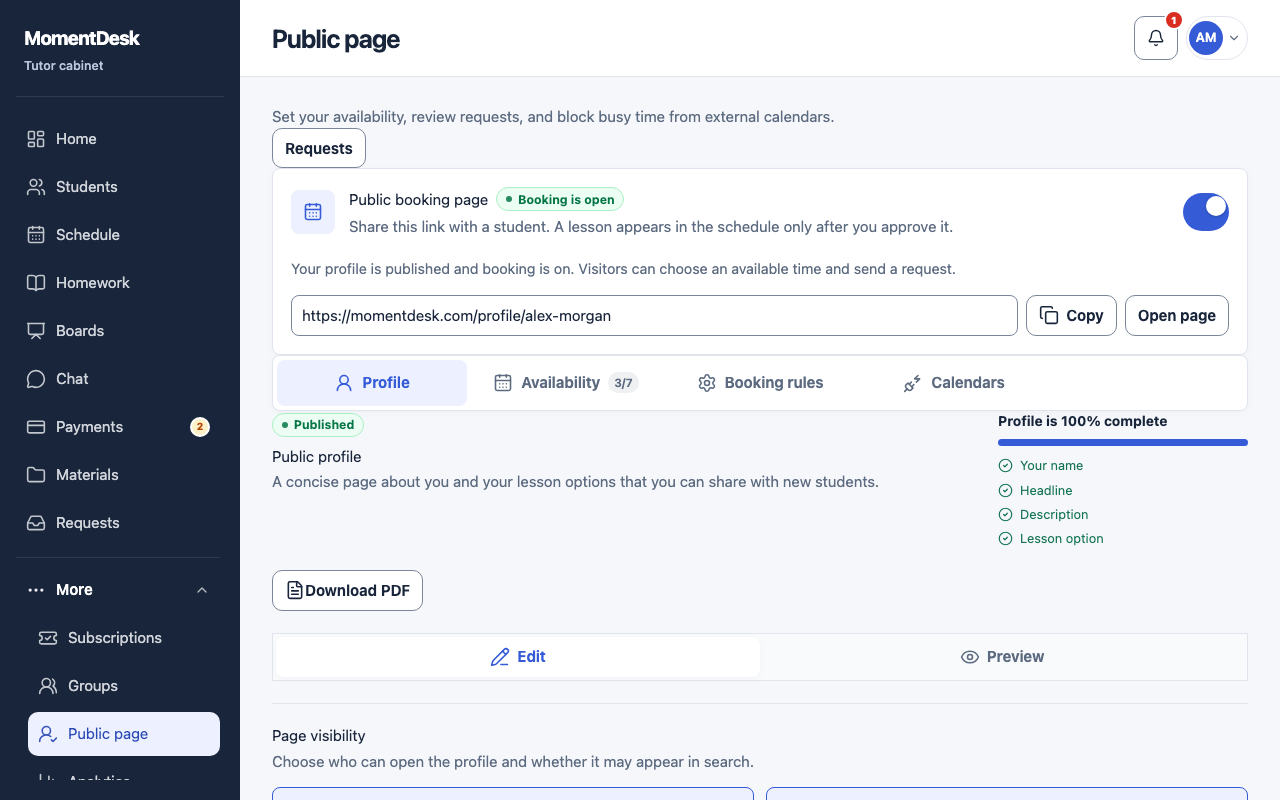Click the Schedule calendar icon in sidebar

[36, 235]
